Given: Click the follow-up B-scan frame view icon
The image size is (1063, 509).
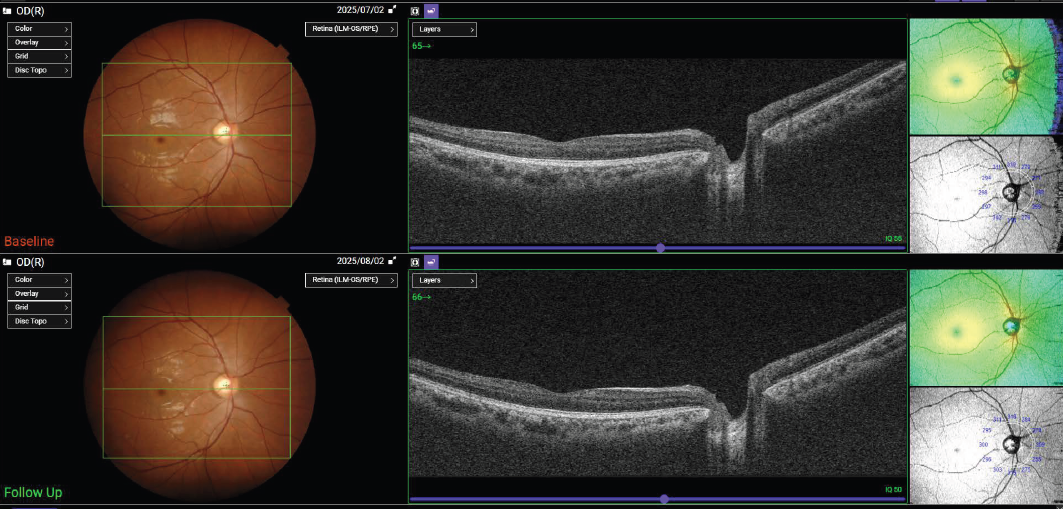Looking at the screenshot, I should point(415,261).
